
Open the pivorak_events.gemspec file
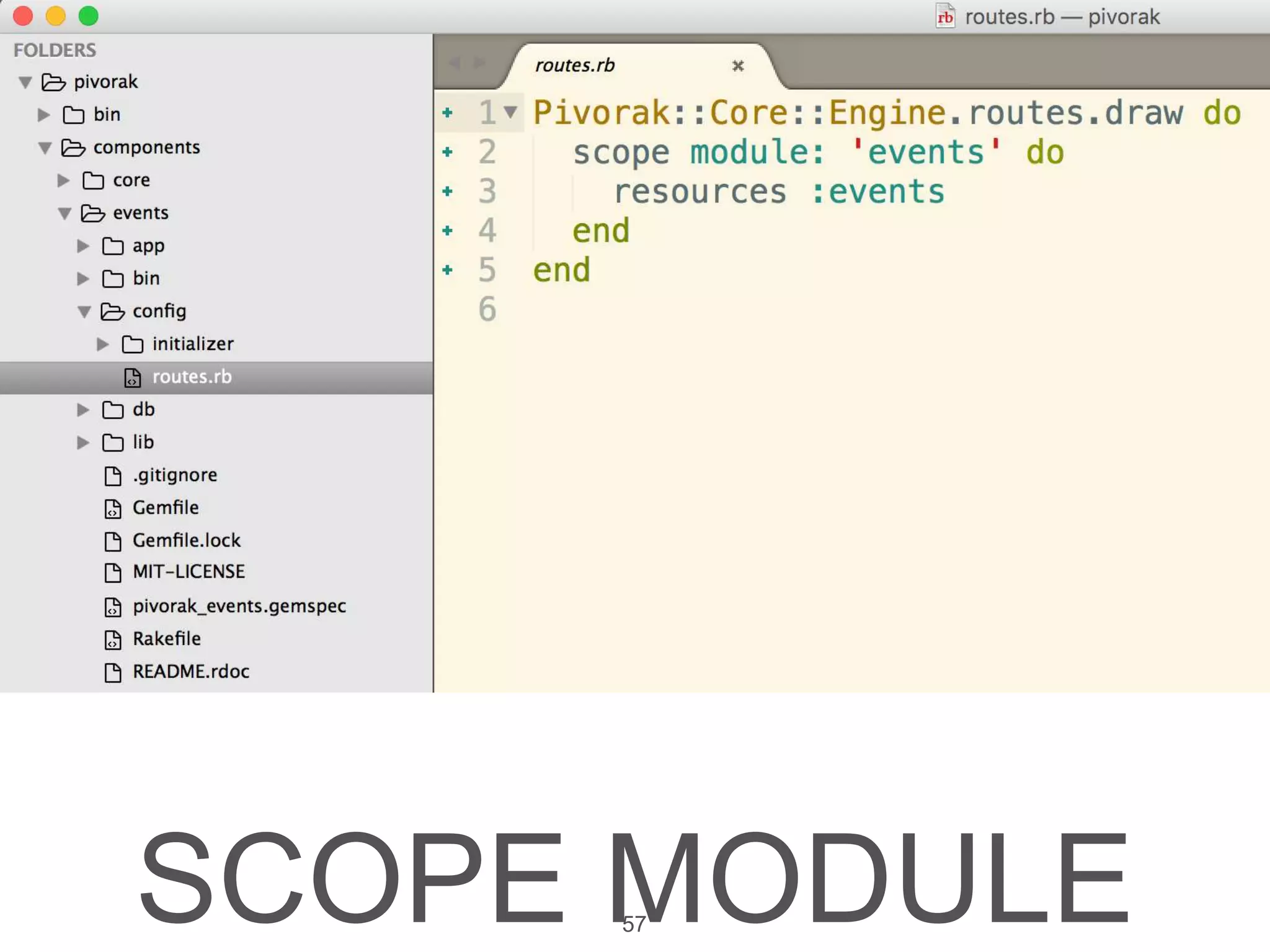coord(239,606)
